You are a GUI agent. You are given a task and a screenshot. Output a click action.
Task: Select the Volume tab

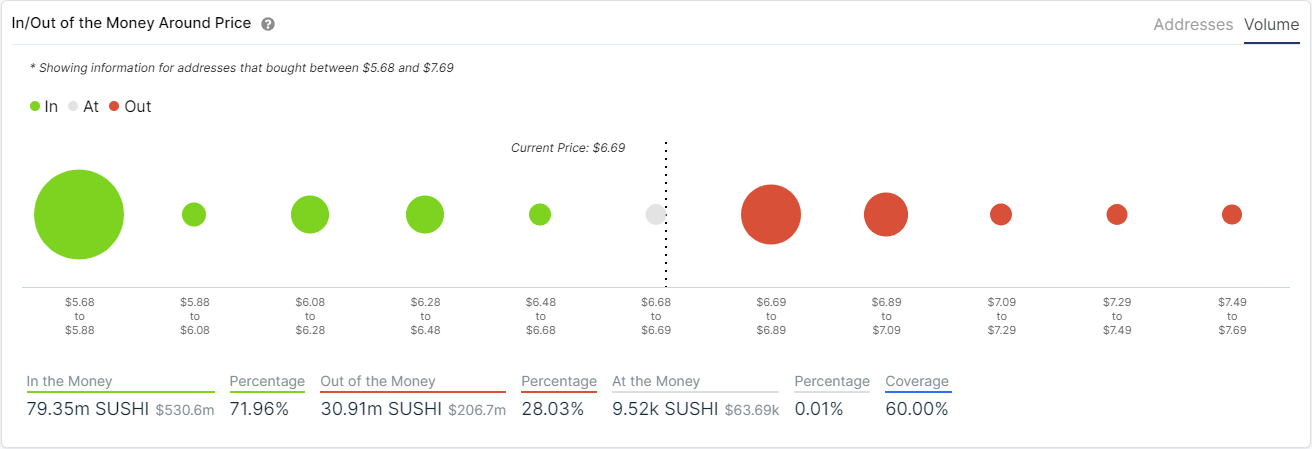click(1271, 25)
